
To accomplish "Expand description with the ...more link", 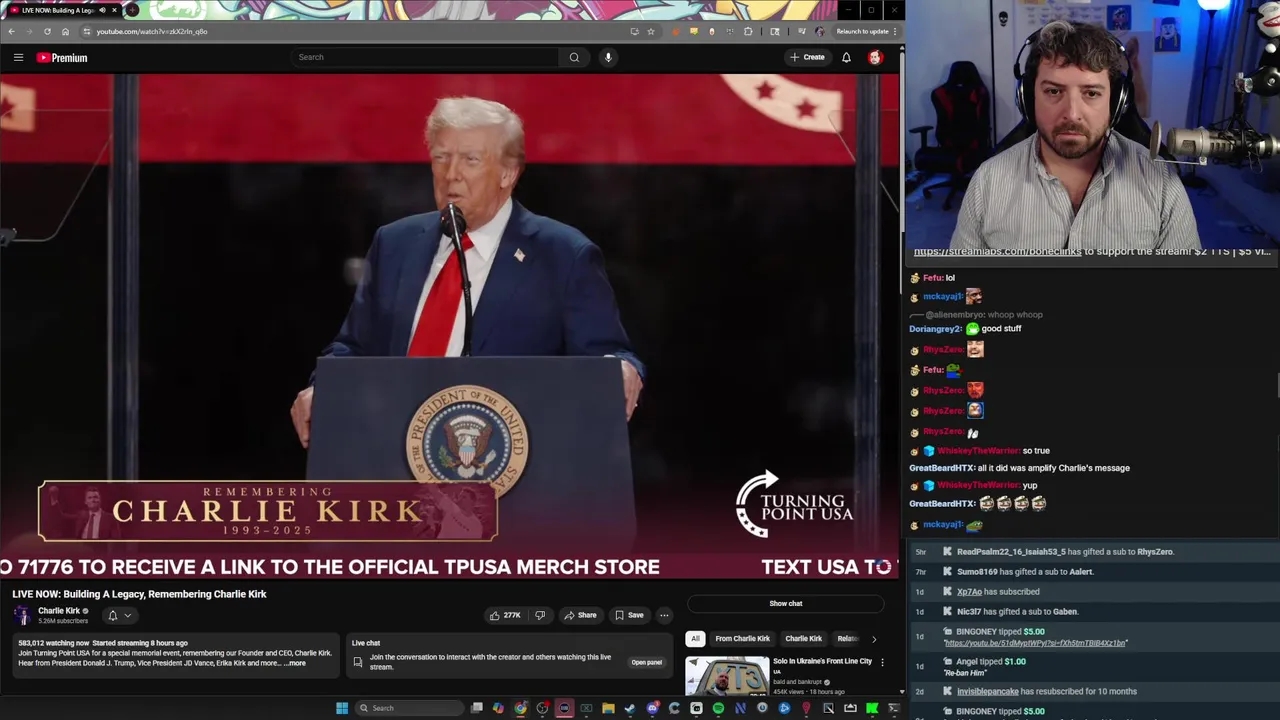I will pyautogui.click(x=295, y=663).
